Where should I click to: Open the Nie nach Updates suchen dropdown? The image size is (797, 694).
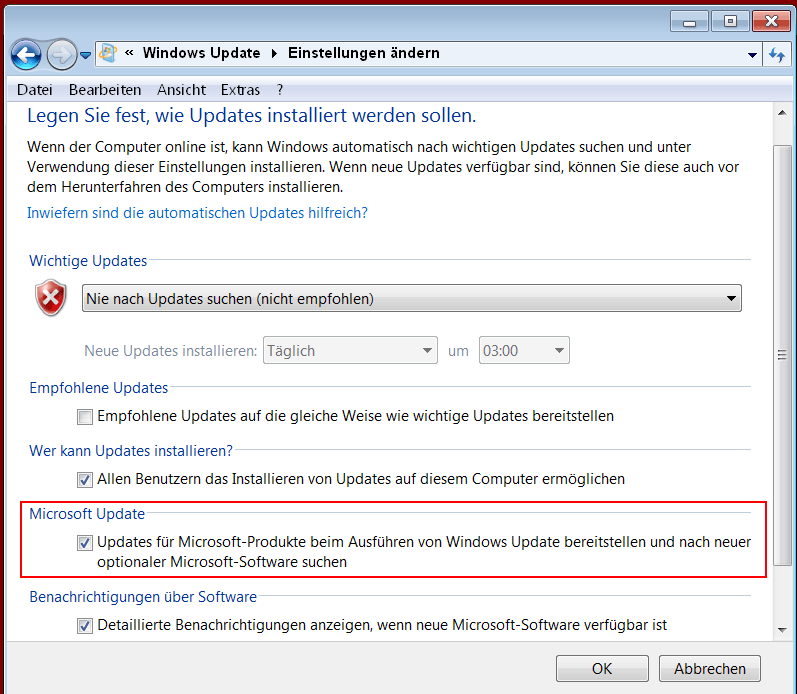pos(412,298)
